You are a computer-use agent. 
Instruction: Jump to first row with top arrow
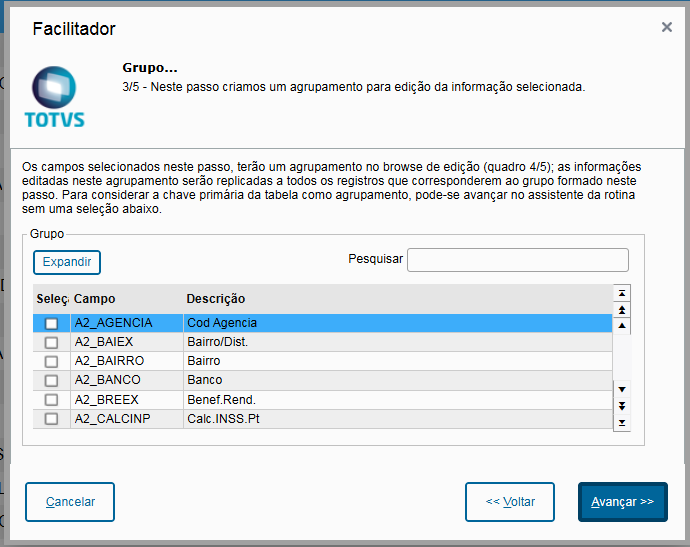coord(622,293)
